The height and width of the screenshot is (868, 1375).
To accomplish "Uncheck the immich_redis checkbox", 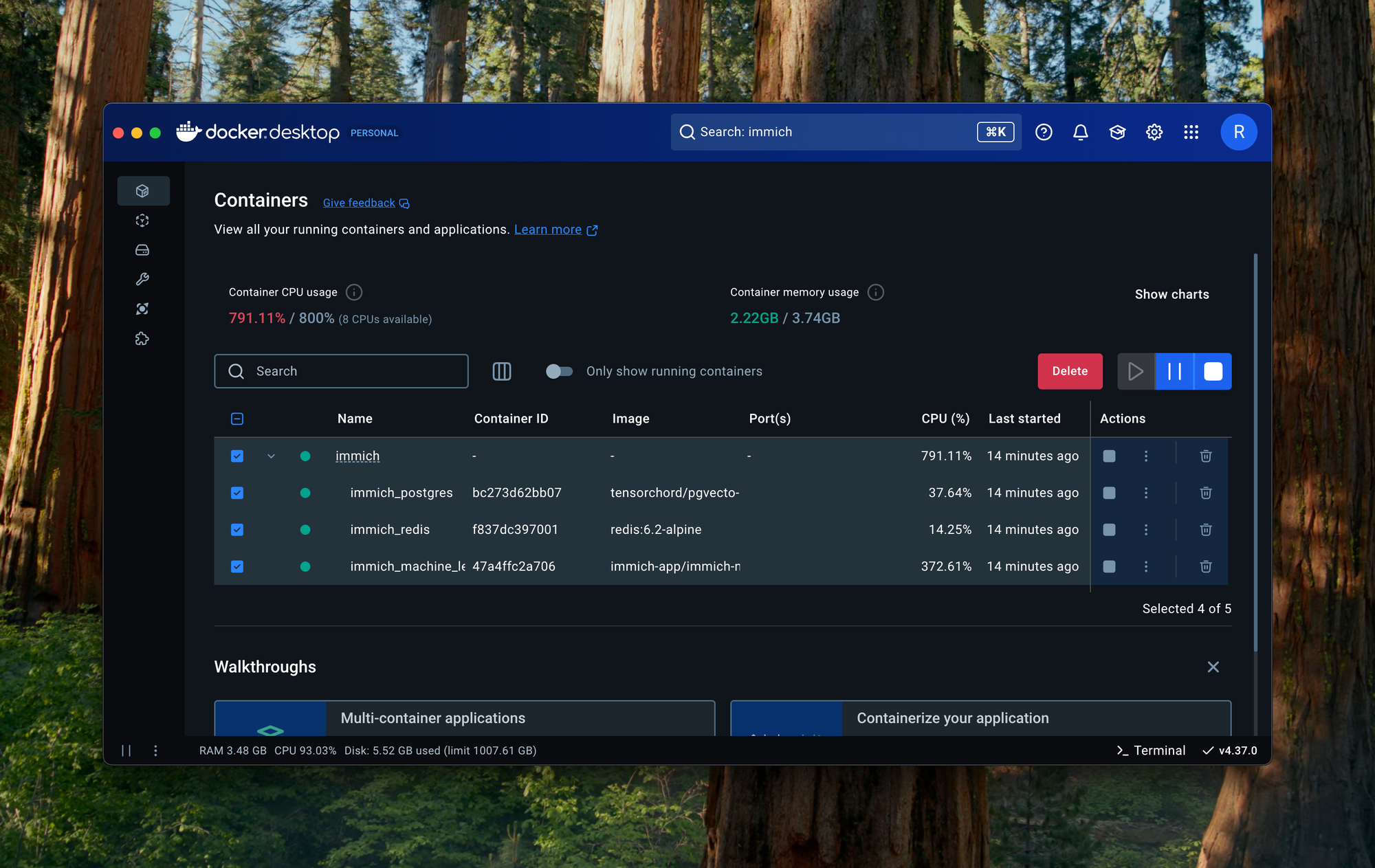I will tap(237, 530).
